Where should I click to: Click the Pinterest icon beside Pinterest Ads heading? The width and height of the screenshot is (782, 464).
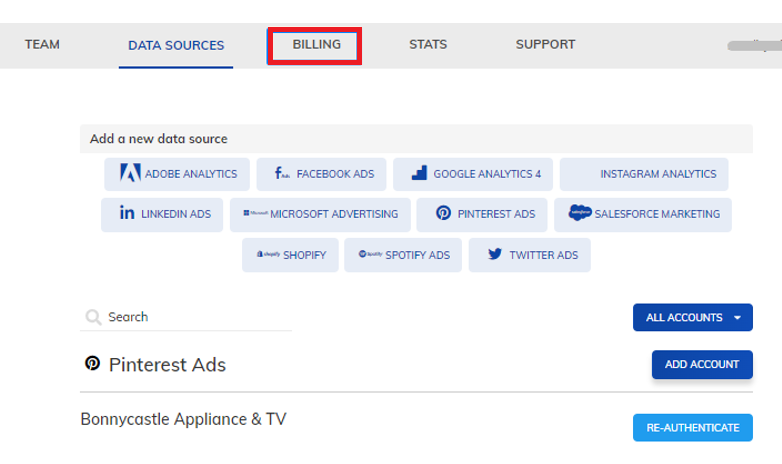92,363
